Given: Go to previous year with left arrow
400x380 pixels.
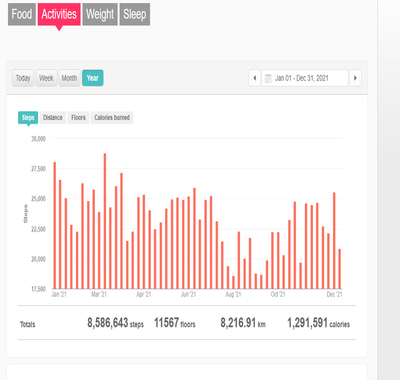Looking at the screenshot, I should pyautogui.click(x=255, y=78).
